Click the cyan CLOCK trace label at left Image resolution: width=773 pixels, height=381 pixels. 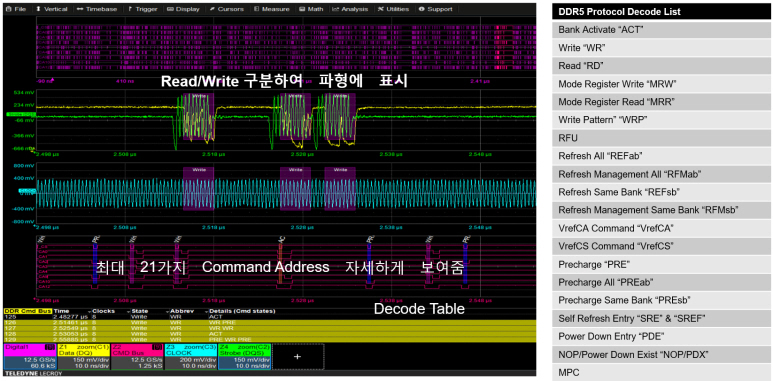26,190
